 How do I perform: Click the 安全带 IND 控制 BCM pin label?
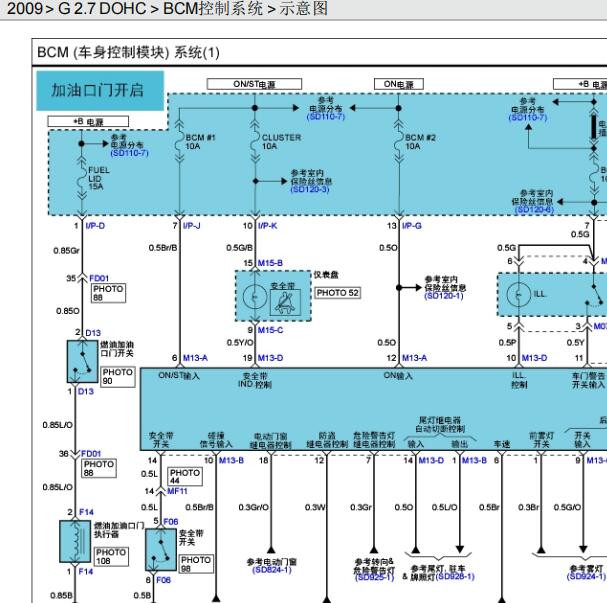[255, 380]
